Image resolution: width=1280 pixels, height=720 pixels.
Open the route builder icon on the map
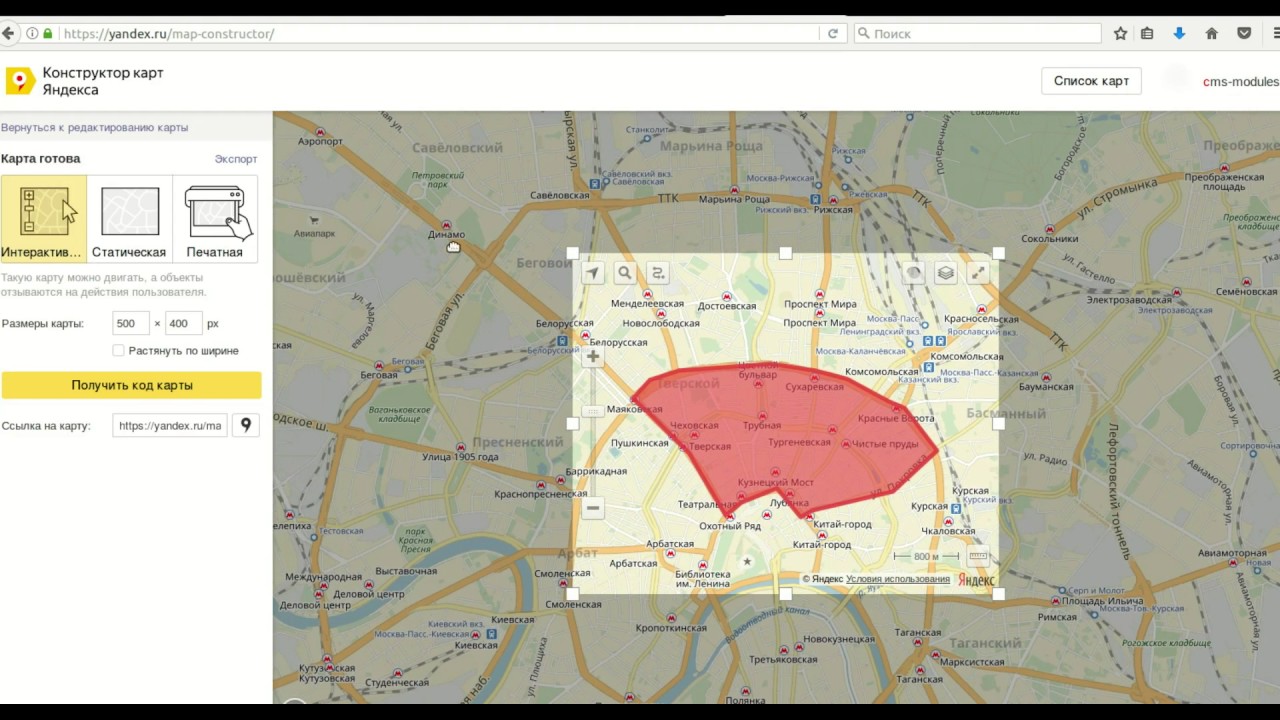[657, 273]
